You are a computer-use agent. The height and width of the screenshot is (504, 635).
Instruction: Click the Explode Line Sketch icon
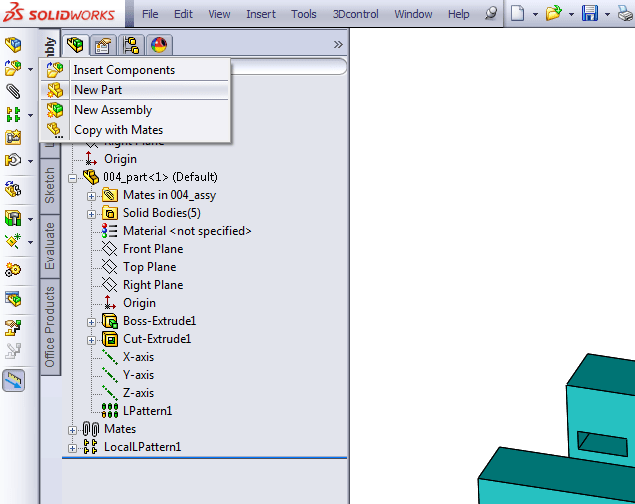tap(13, 351)
